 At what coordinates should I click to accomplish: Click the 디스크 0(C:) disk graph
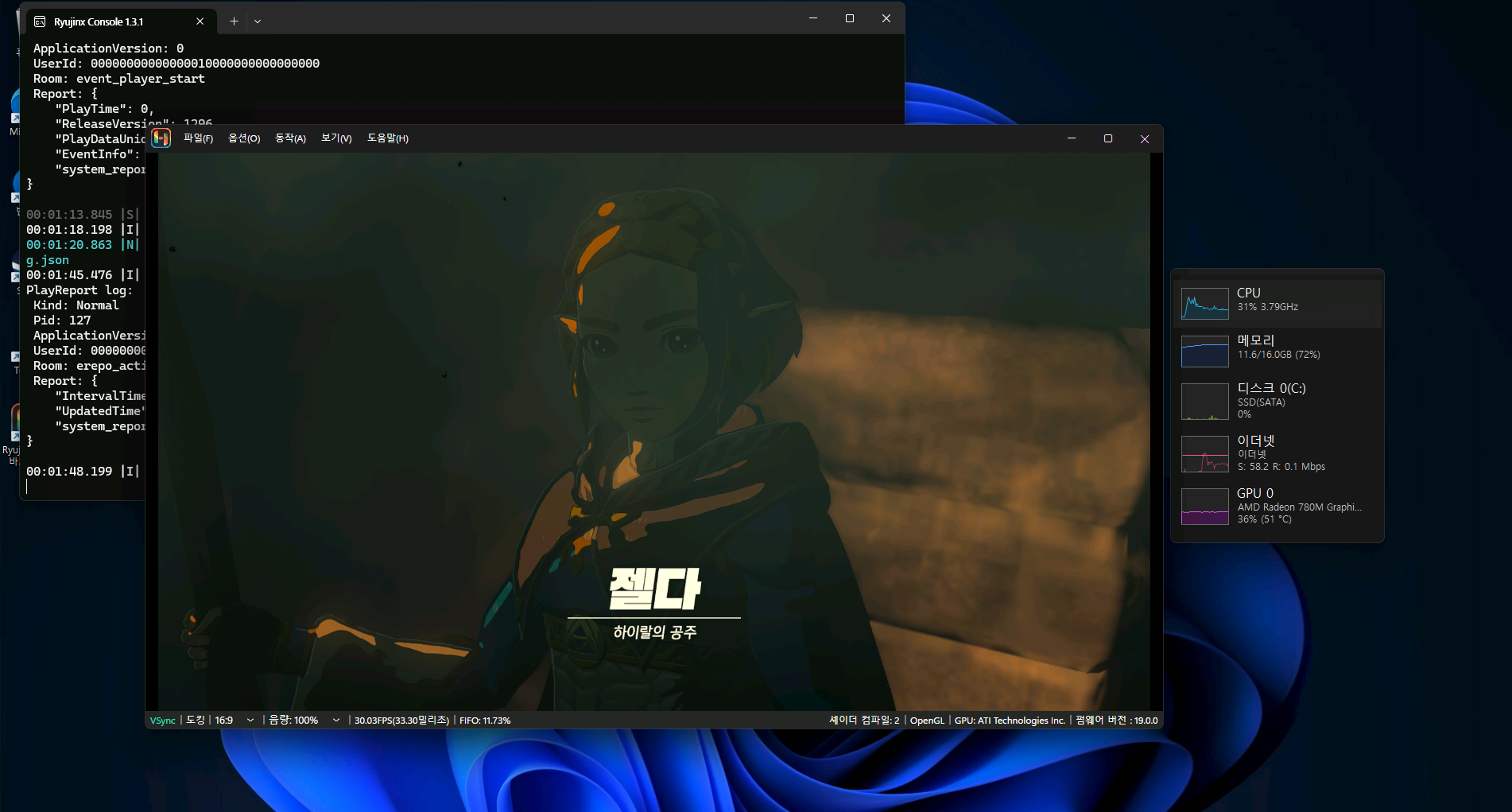coord(1204,402)
